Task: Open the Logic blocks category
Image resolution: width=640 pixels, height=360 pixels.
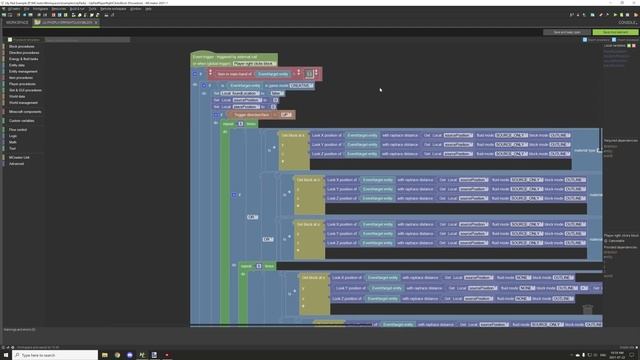Action: click(13, 136)
